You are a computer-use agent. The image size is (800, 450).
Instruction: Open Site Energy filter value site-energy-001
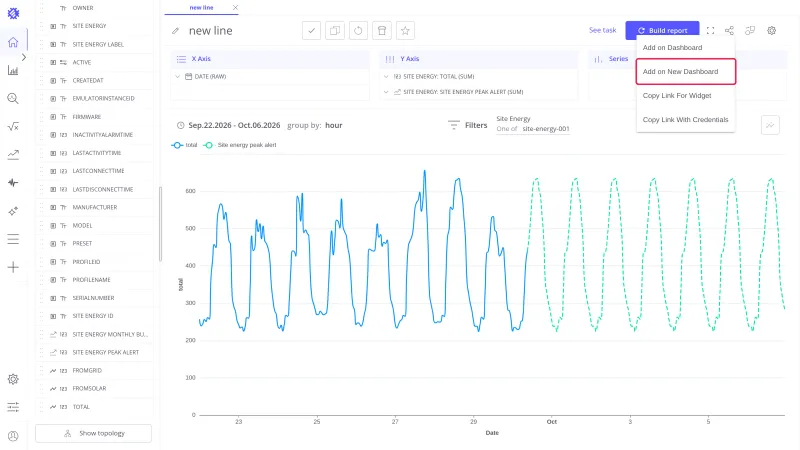[545, 129]
